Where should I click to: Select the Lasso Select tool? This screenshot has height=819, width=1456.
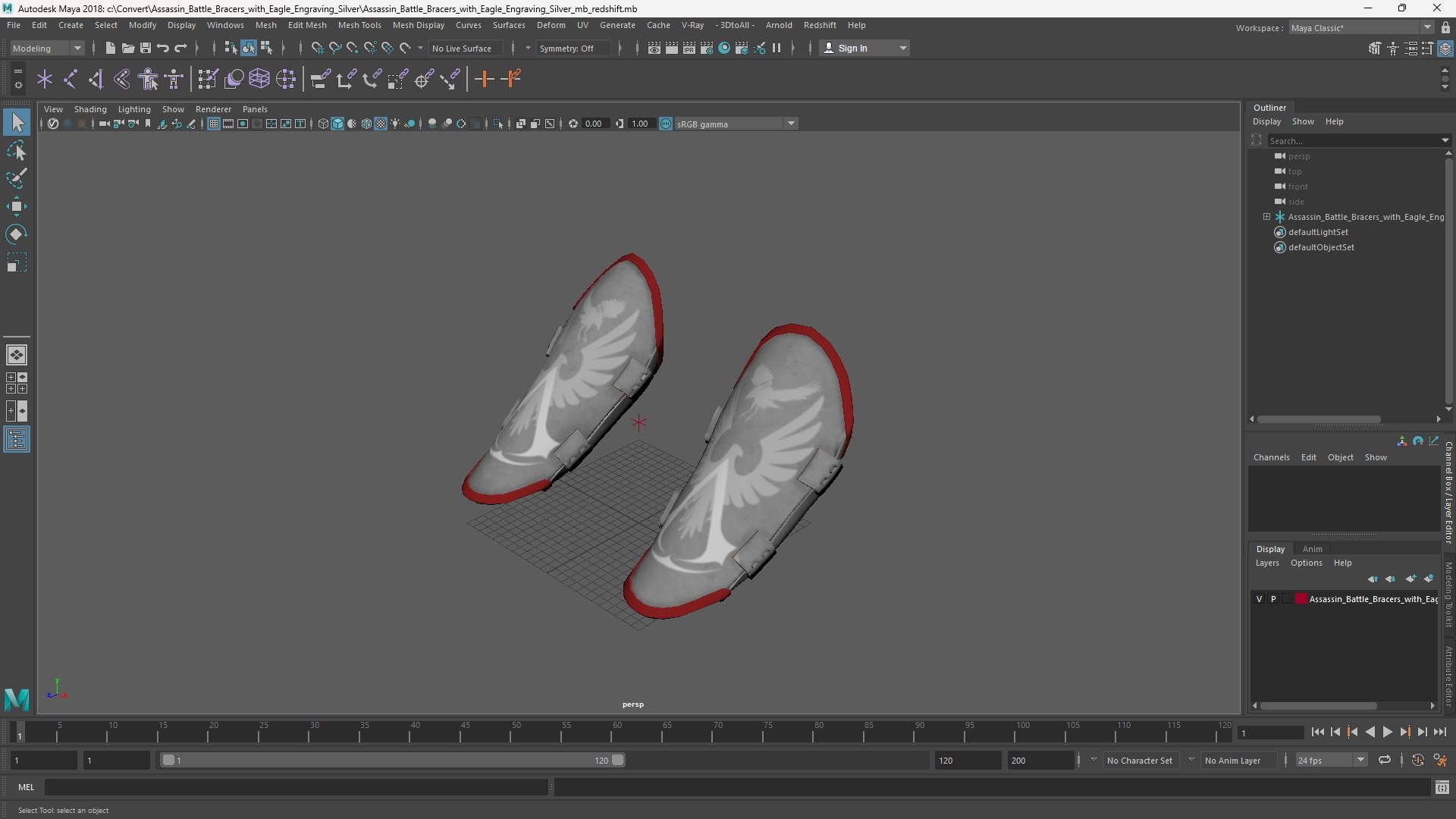(17, 151)
